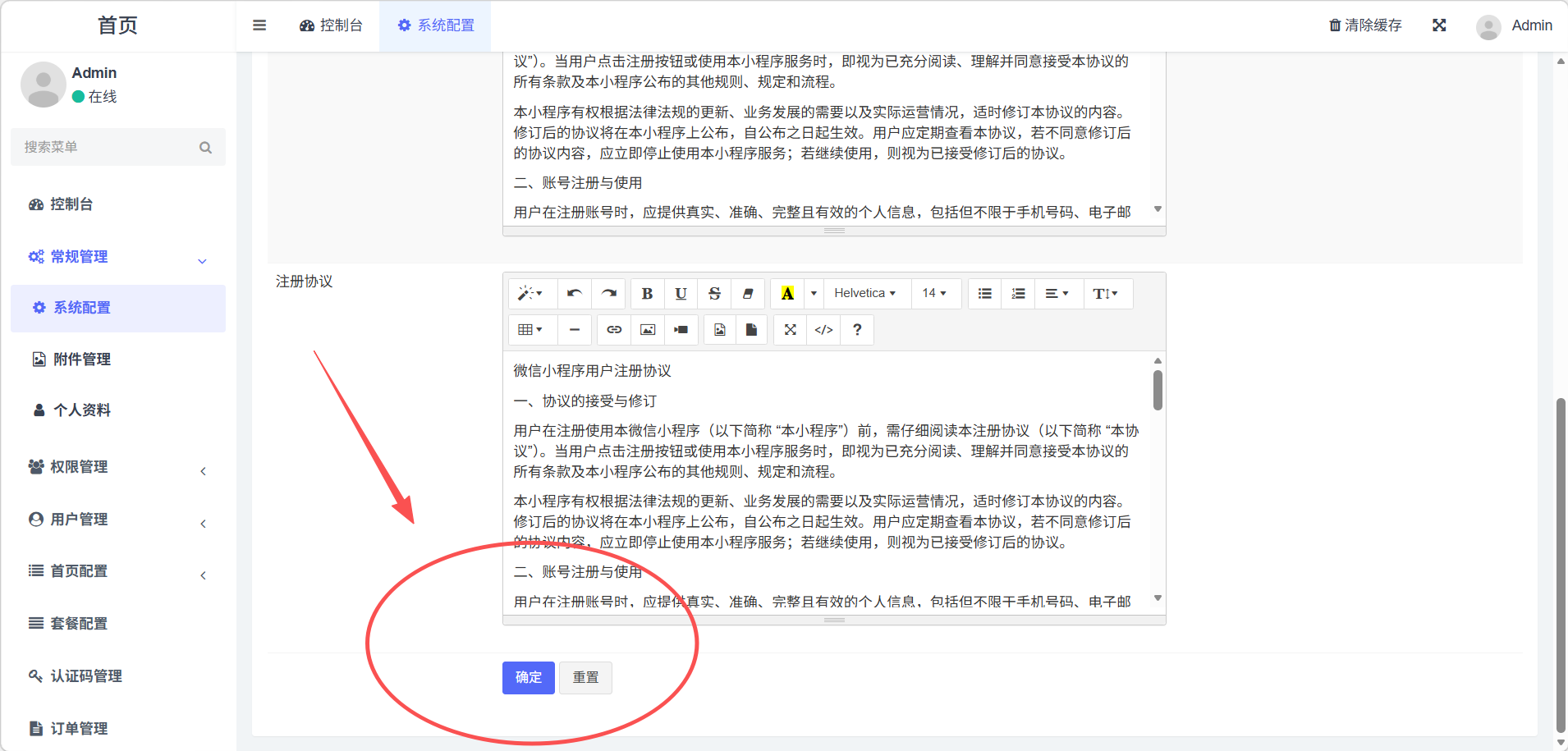Click the undo arrow icon
This screenshot has width=1568, height=751.
[575, 294]
